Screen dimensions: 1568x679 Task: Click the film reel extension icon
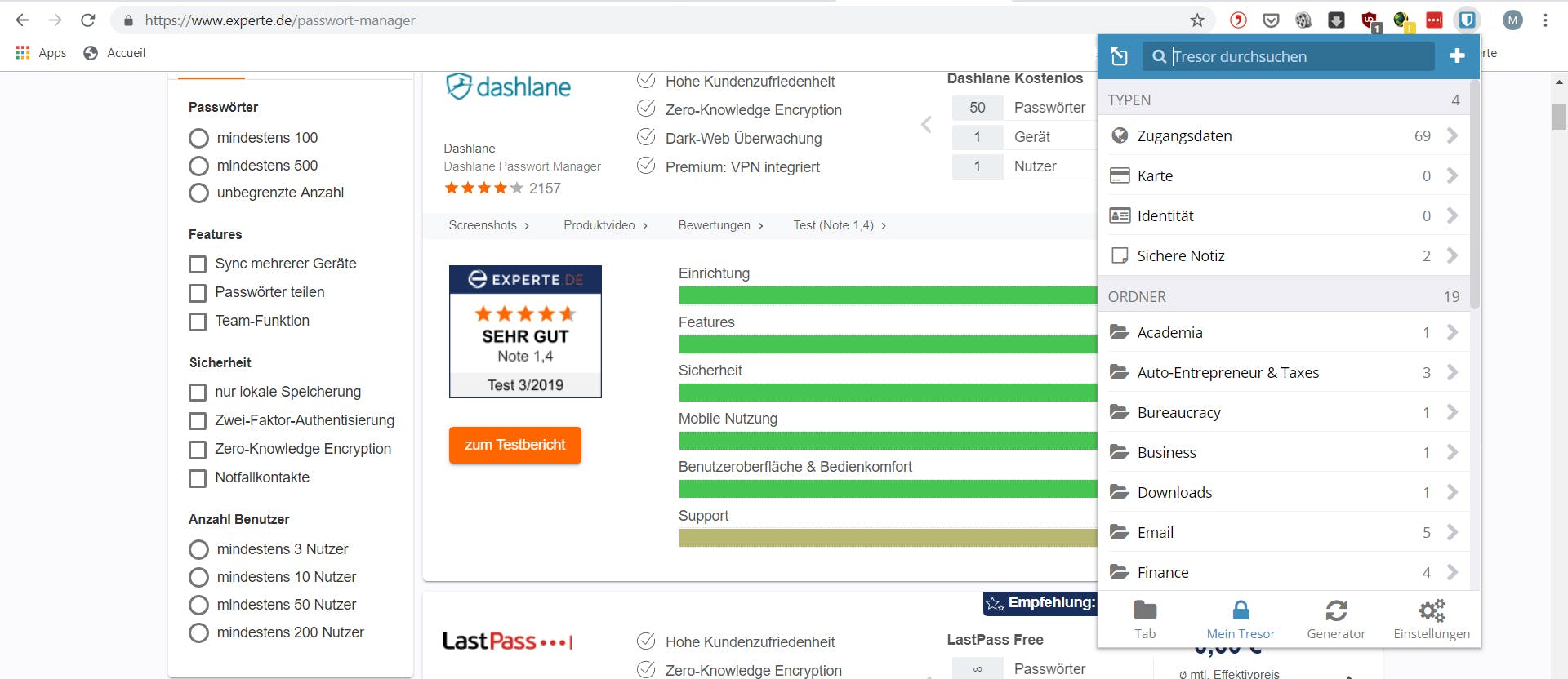coord(1303,20)
